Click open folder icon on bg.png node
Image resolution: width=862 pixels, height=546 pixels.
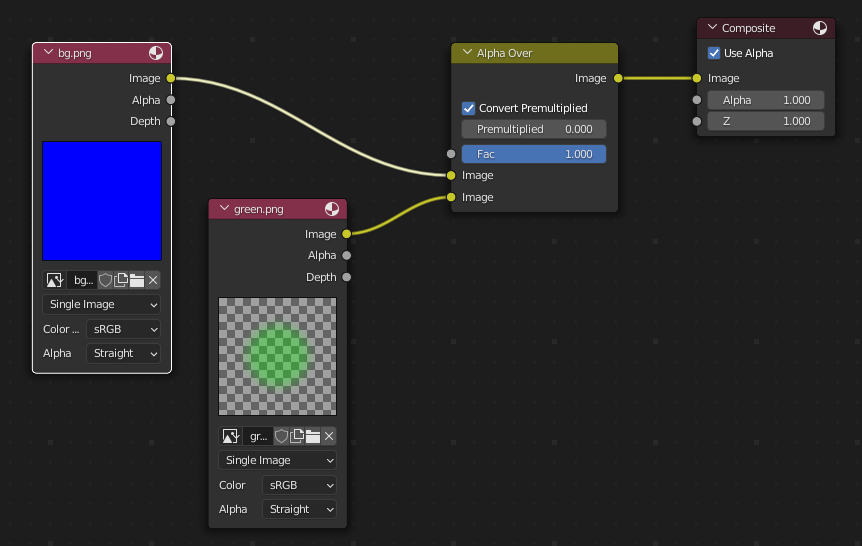point(137,280)
